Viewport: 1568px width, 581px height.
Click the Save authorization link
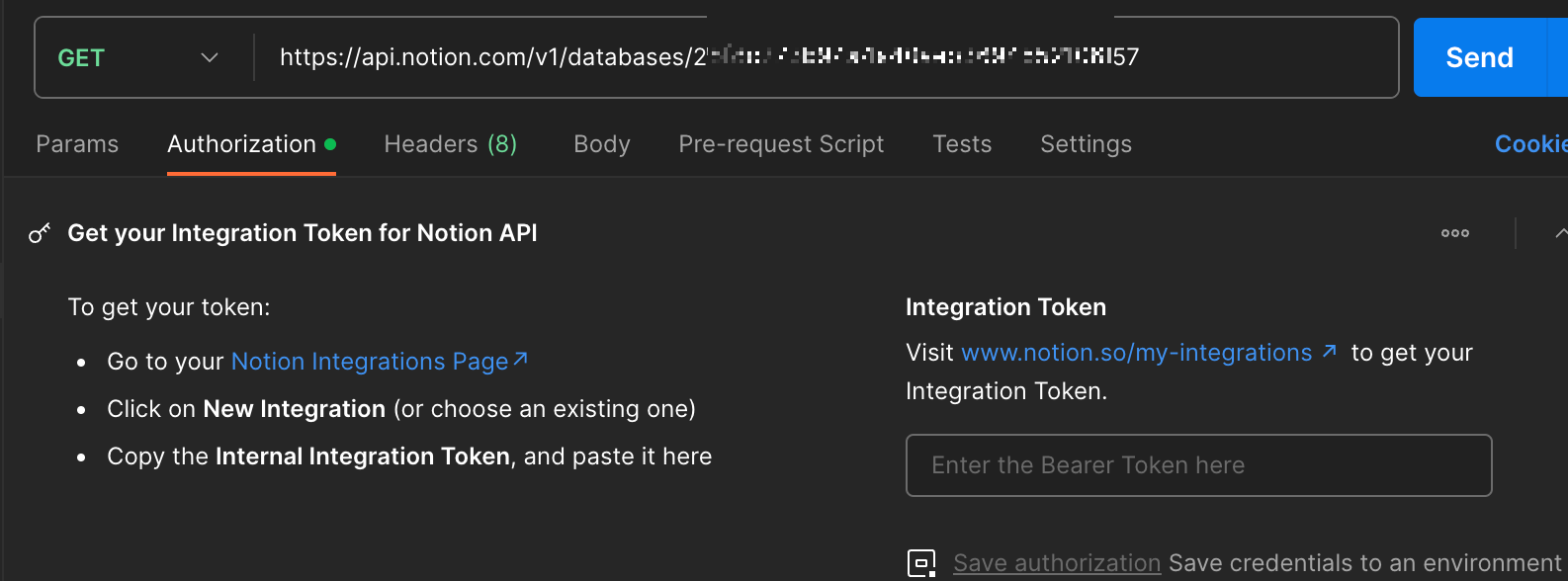1057,563
